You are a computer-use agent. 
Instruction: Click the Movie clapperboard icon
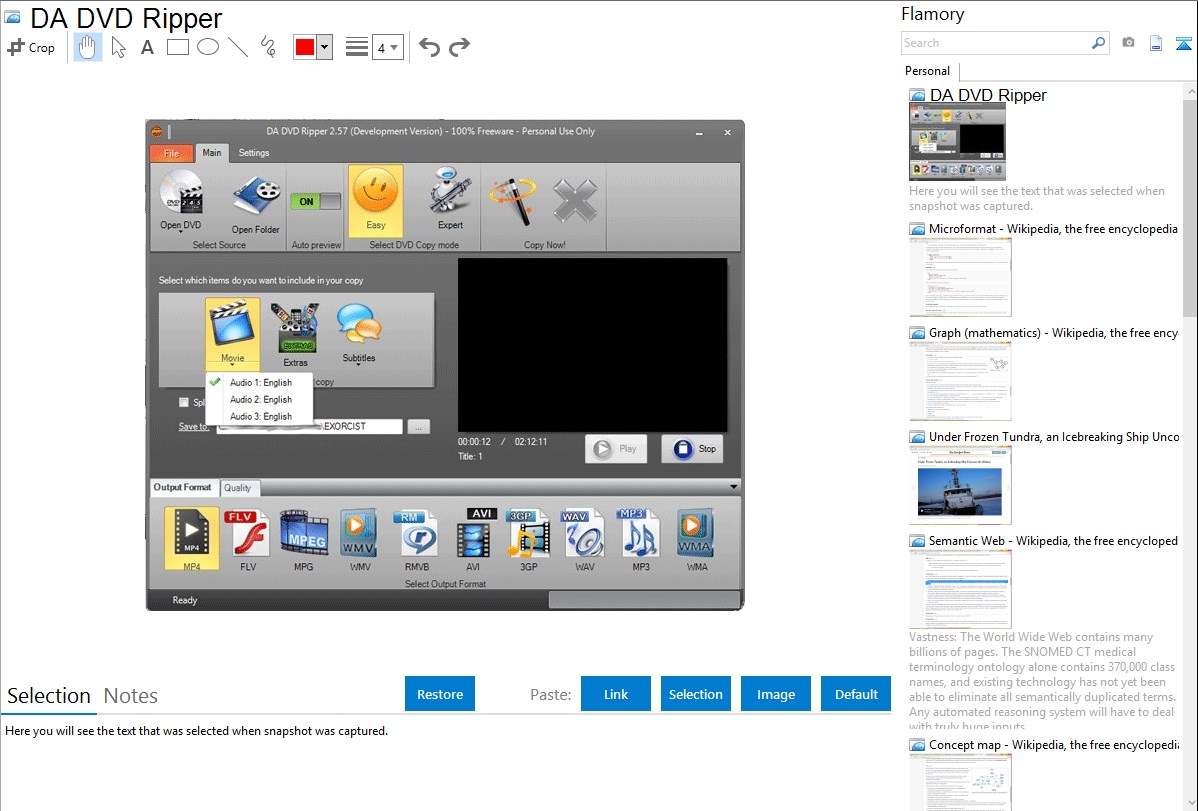(232, 332)
